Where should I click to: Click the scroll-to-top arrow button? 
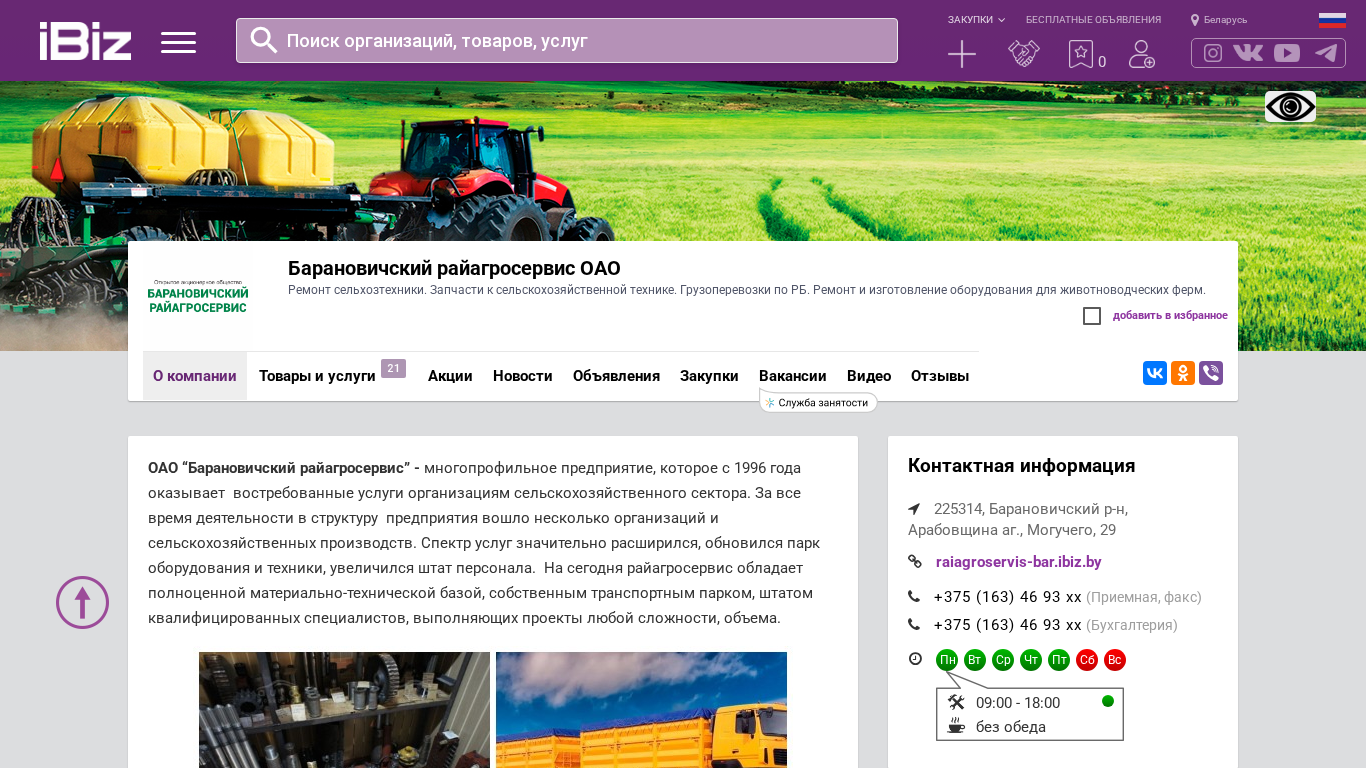click(x=82, y=602)
